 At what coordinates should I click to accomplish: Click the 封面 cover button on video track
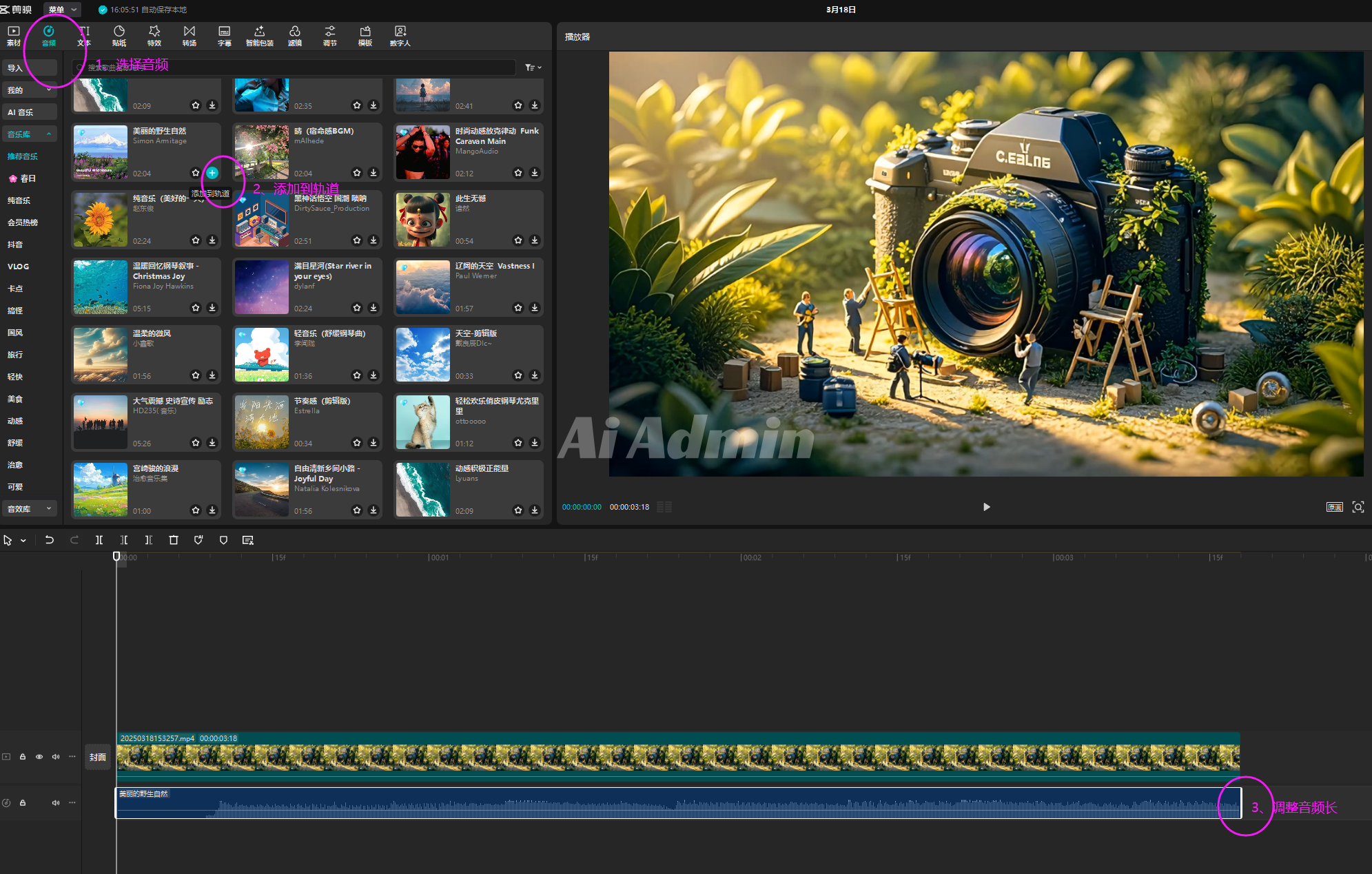(98, 758)
